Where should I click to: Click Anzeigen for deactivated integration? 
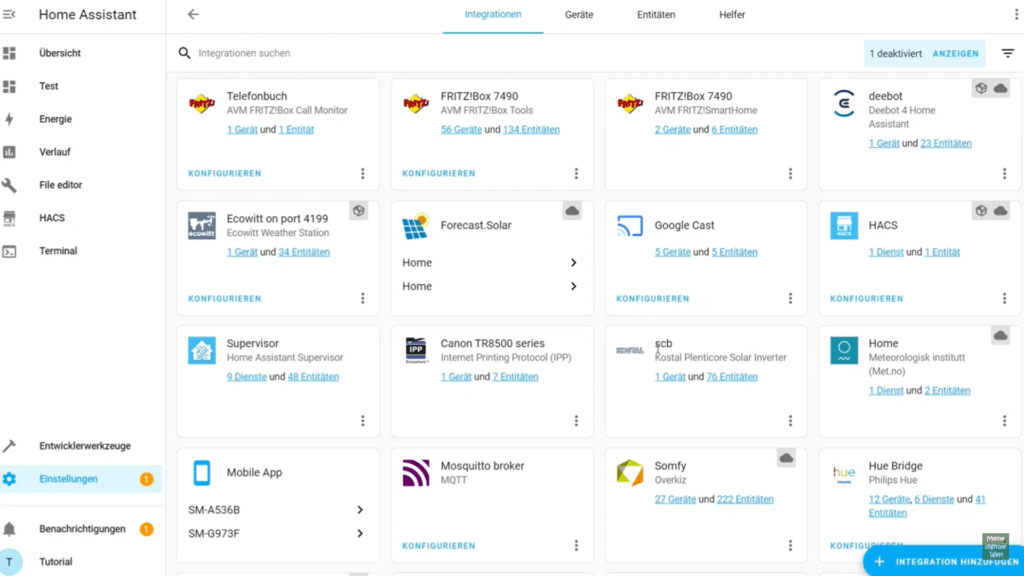coord(955,53)
